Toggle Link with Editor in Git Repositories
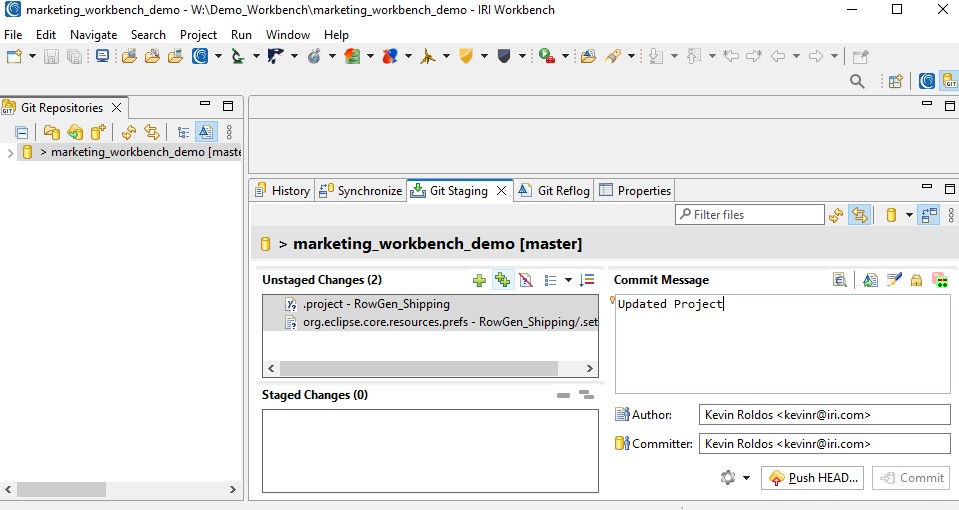Screen dimensions: 959x510 [152, 132]
